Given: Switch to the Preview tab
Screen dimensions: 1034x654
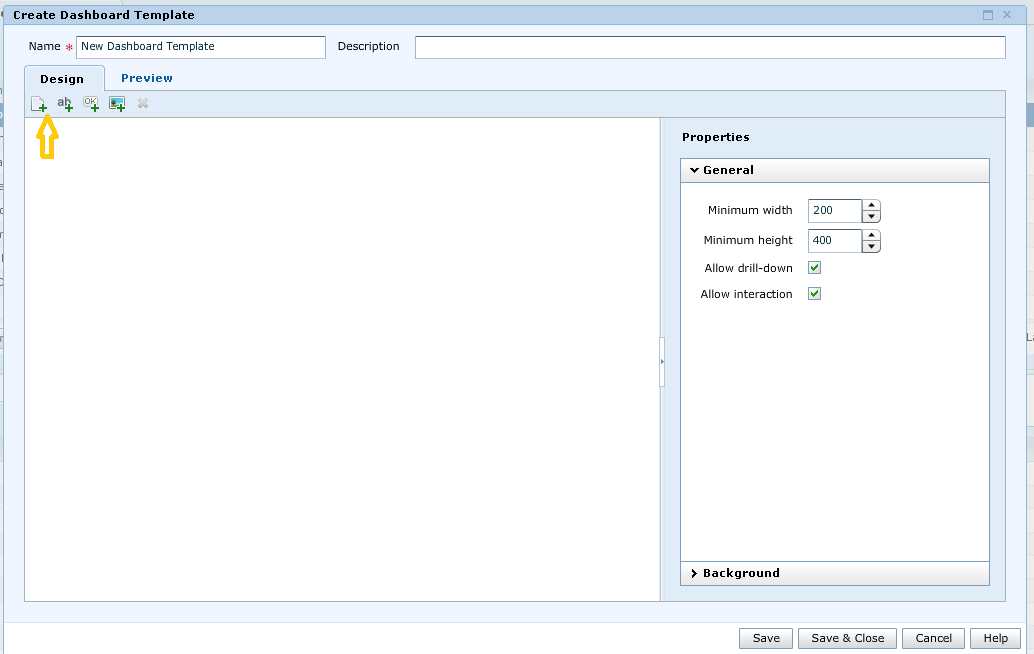Looking at the screenshot, I should [x=146, y=77].
